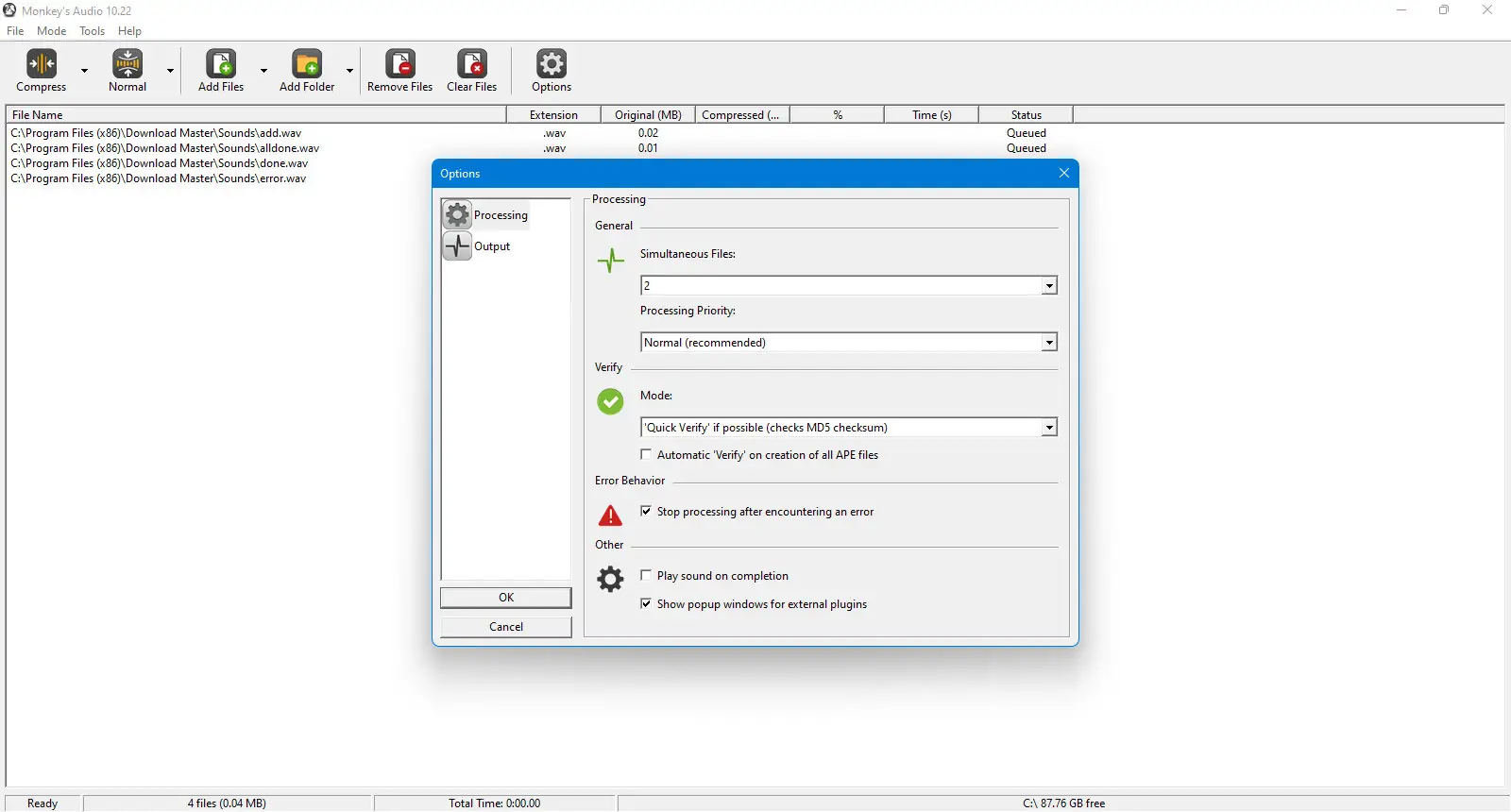
Task: Click the Total Time status bar entry
Action: coord(495,804)
